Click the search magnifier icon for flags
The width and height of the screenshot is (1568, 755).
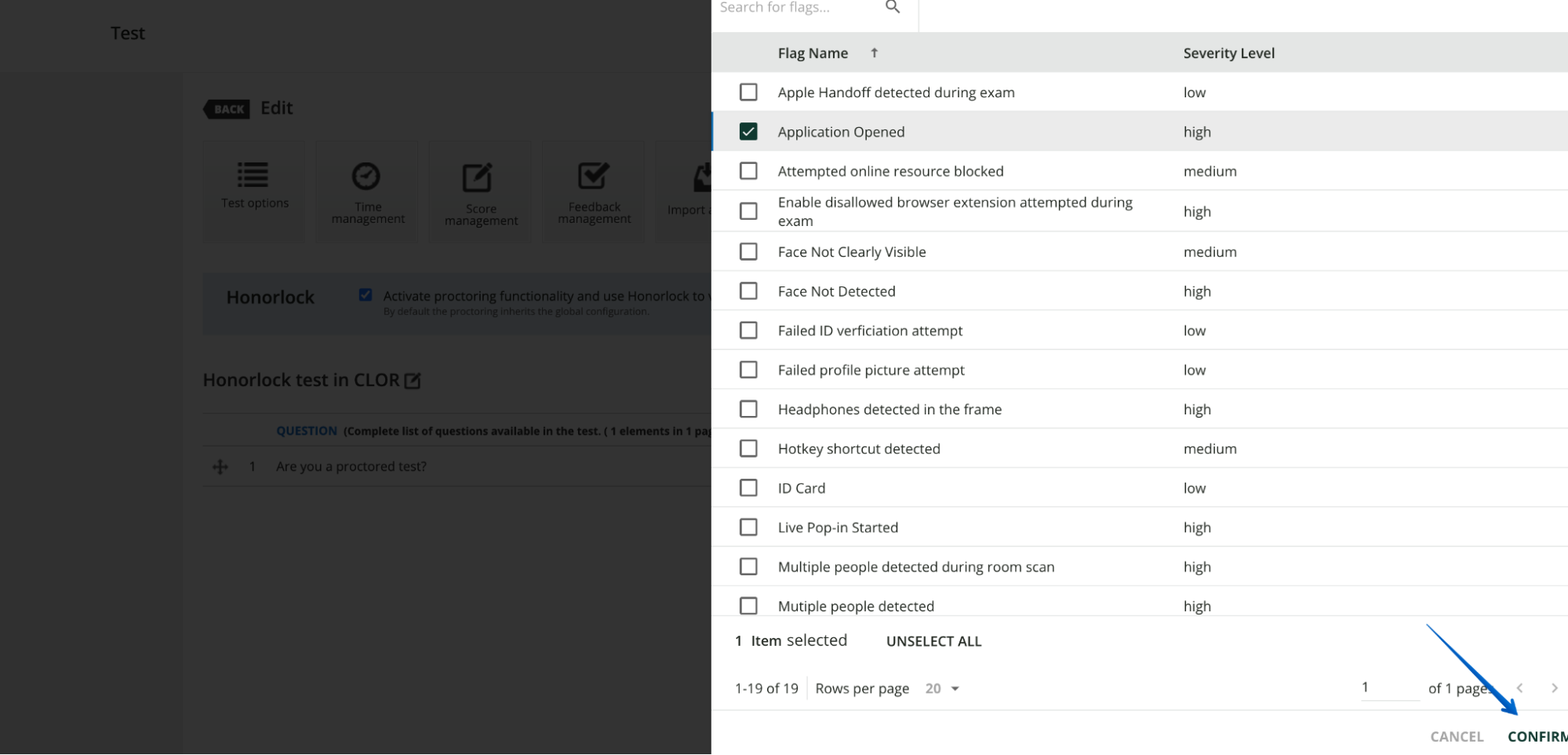coord(892,7)
